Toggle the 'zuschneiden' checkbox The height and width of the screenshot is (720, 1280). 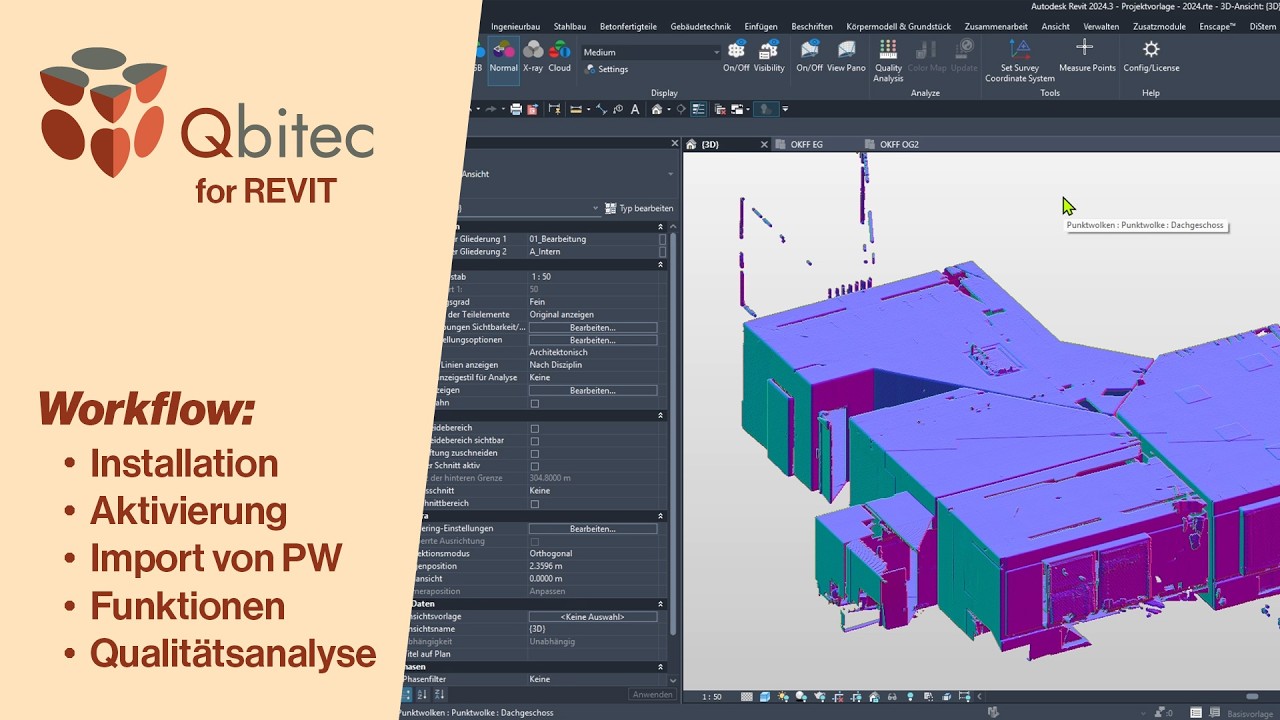(x=535, y=453)
